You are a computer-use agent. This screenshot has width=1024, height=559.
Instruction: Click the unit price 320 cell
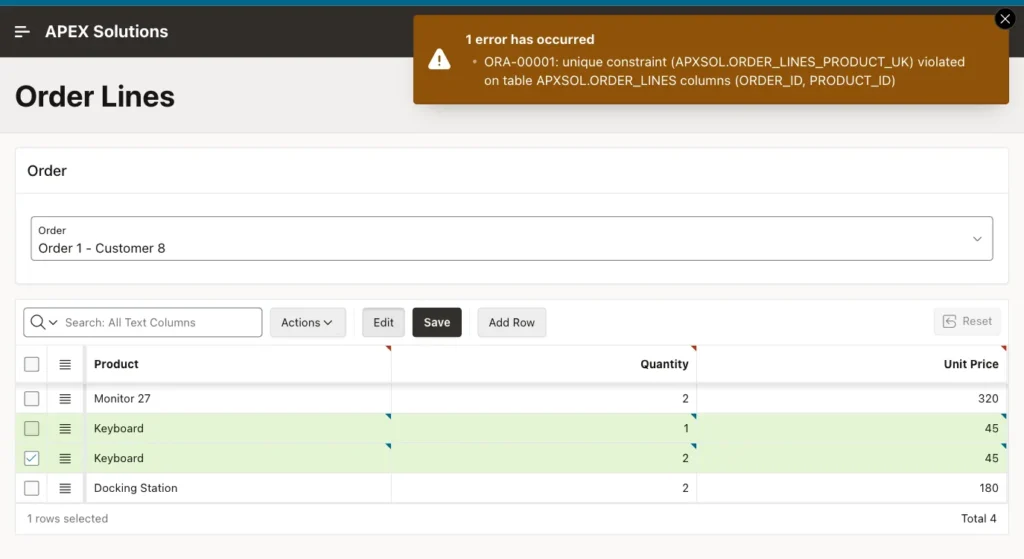coord(852,398)
